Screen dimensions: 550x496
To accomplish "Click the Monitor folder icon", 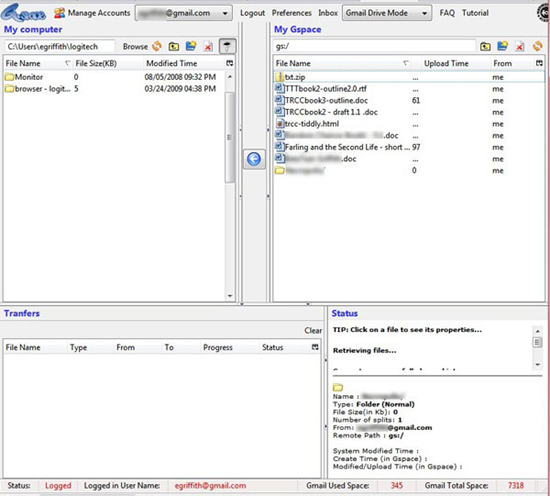I will pos(9,77).
